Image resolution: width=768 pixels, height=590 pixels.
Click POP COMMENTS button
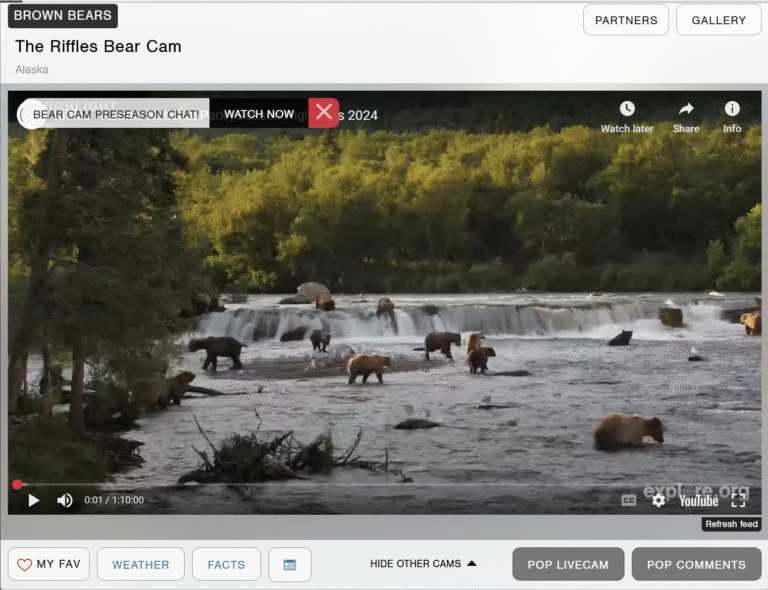point(696,564)
